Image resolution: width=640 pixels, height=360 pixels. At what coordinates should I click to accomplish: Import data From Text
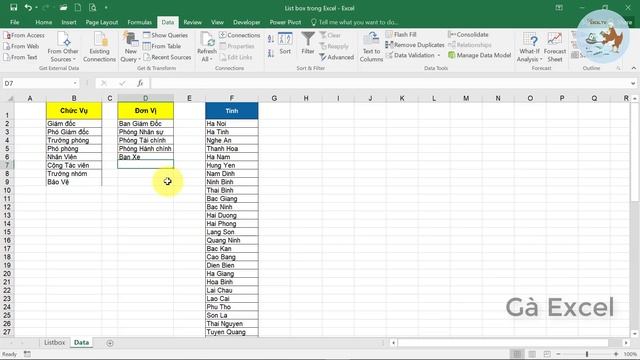pos(20,57)
